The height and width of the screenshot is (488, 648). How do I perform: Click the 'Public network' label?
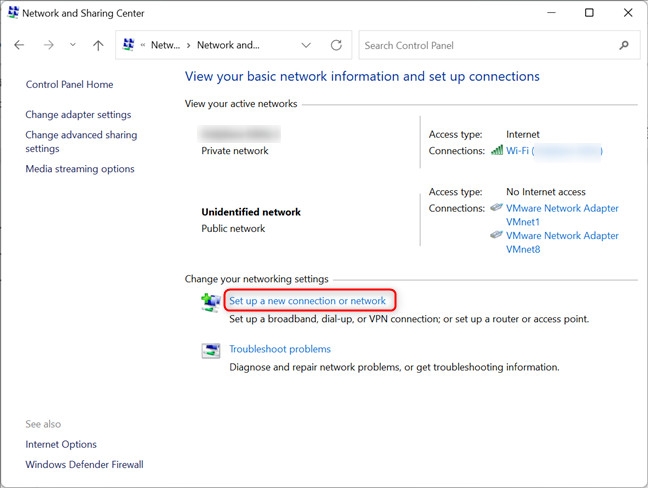233,229
